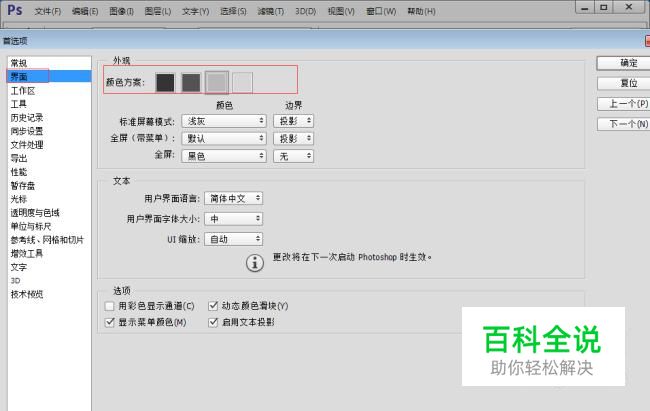Toggle 启用文本投影 checkbox
650x411 pixels.
tap(213, 322)
